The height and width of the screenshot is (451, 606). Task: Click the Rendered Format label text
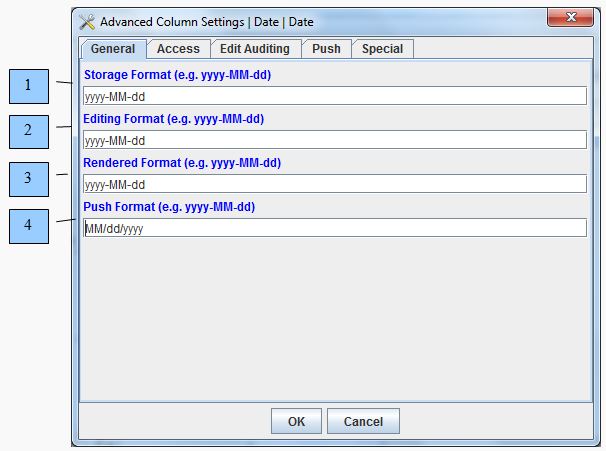click(x=181, y=163)
